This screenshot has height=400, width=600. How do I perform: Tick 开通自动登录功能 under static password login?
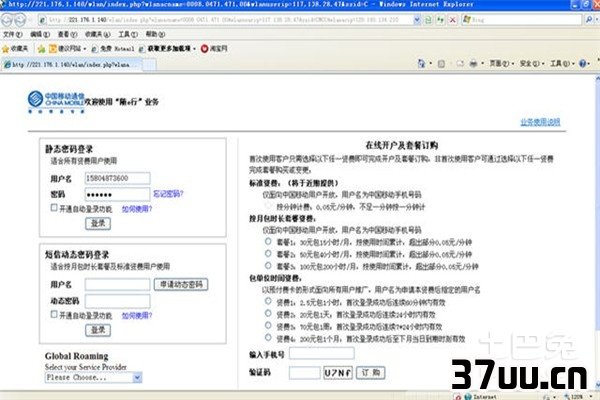(54, 208)
